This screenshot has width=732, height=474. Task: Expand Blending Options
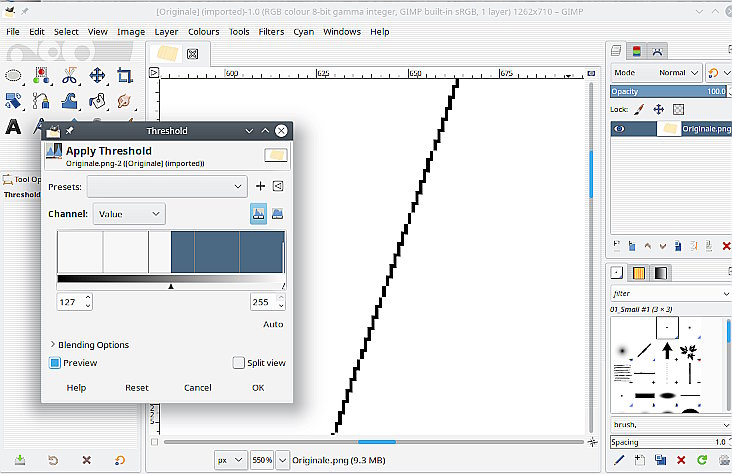pyautogui.click(x=90, y=345)
